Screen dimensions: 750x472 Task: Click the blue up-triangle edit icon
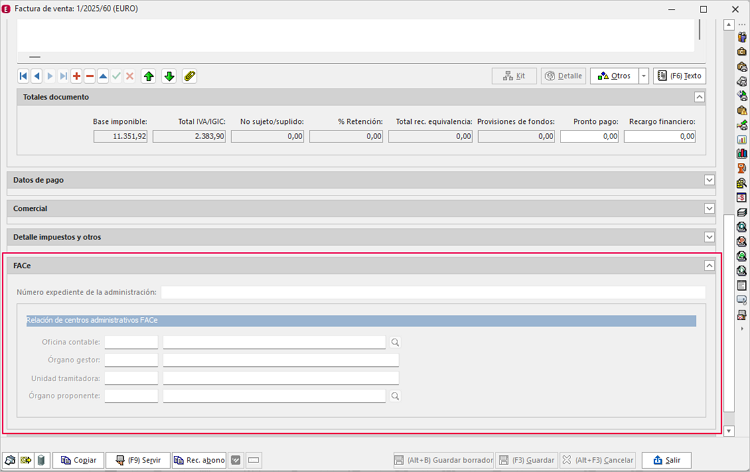coord(103,76)
